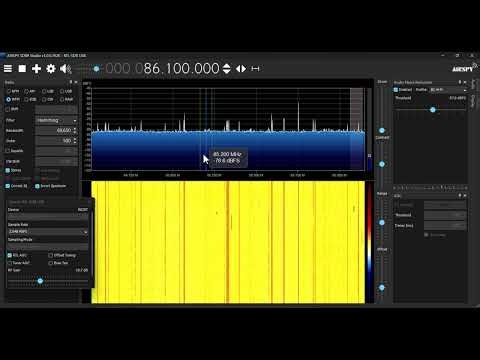480x360 pixels.
Task: Toggle the RTL AGC checkbox
Action: pos(10,255)
